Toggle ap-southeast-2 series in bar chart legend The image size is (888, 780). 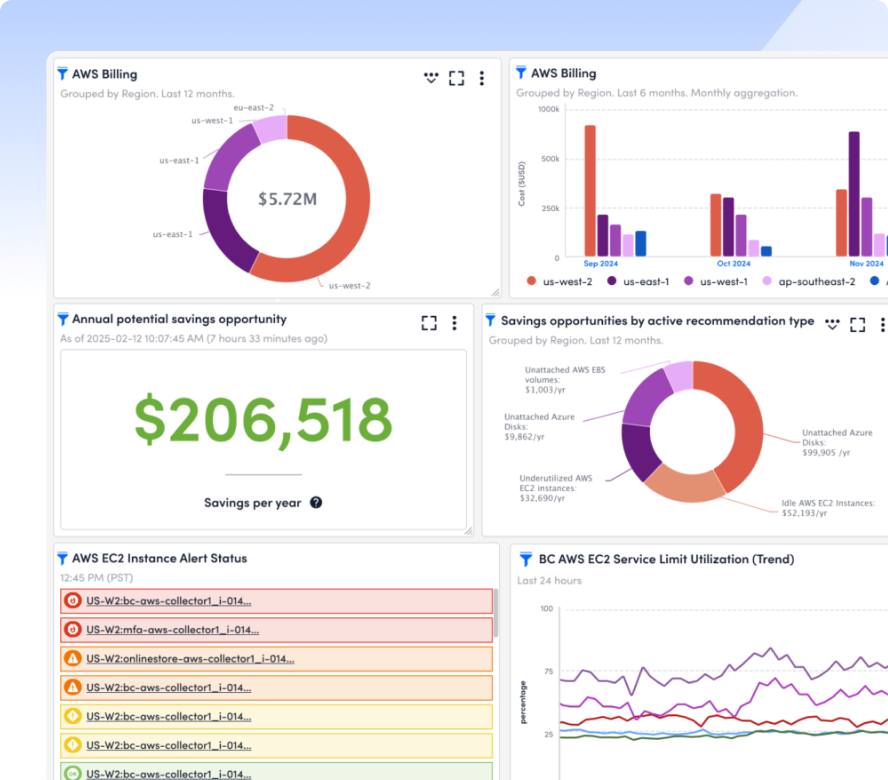tap(809, 282)
